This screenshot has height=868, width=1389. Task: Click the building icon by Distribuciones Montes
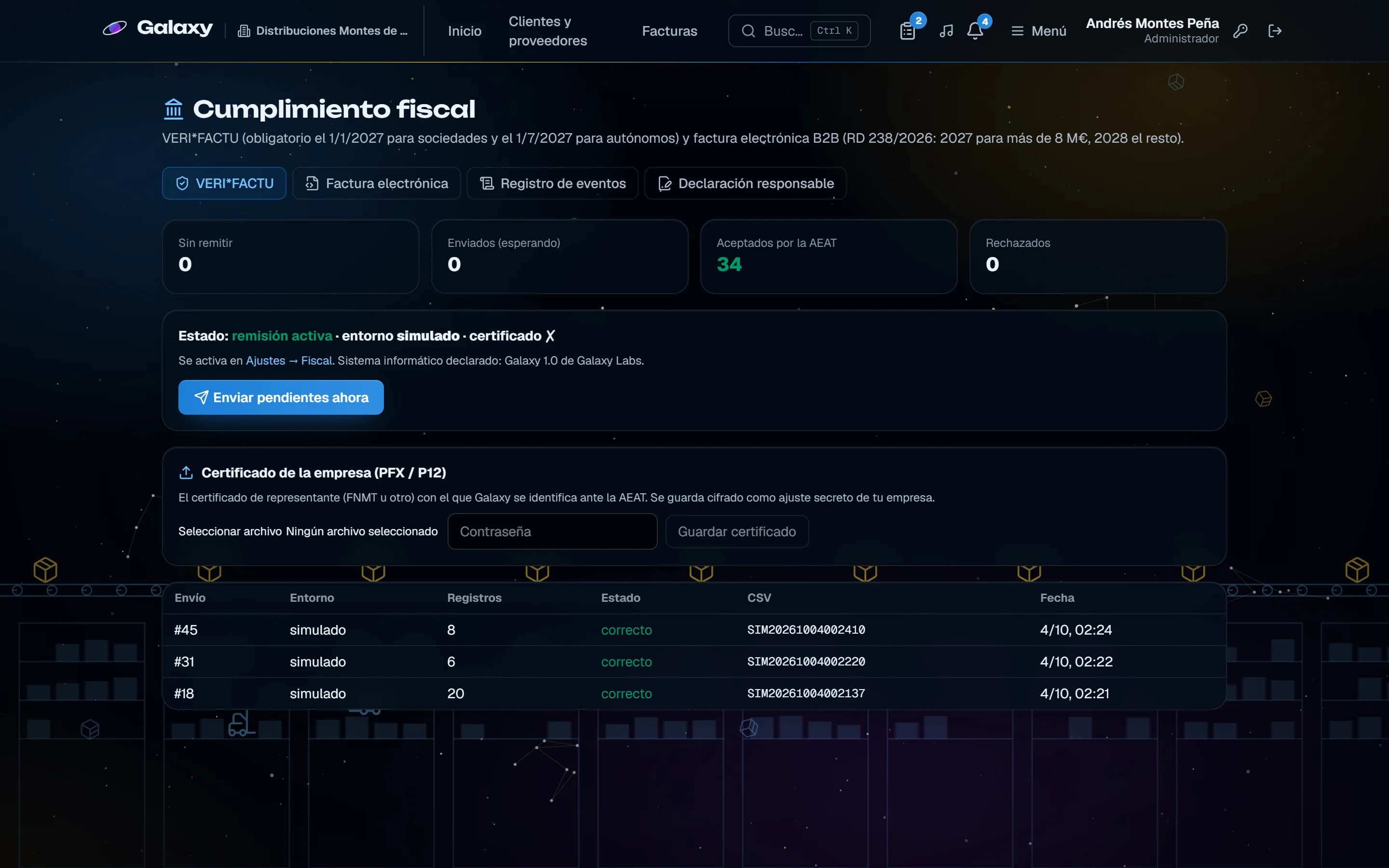244,31
